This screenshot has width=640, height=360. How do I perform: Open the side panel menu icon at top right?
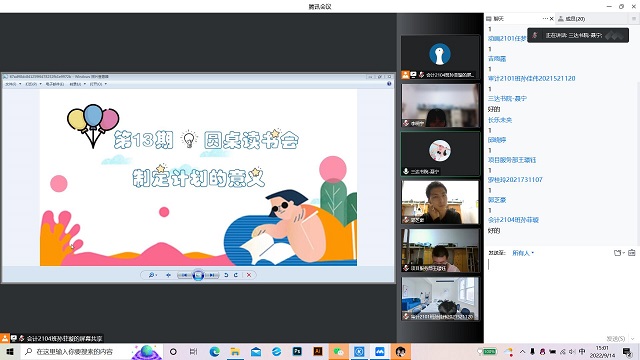[x=634, y=18]
